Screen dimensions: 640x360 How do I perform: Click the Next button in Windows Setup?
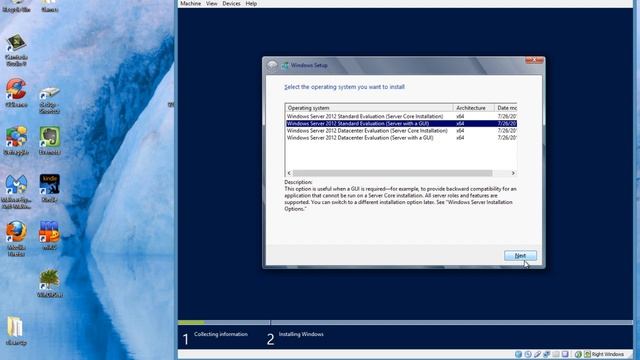520,256
